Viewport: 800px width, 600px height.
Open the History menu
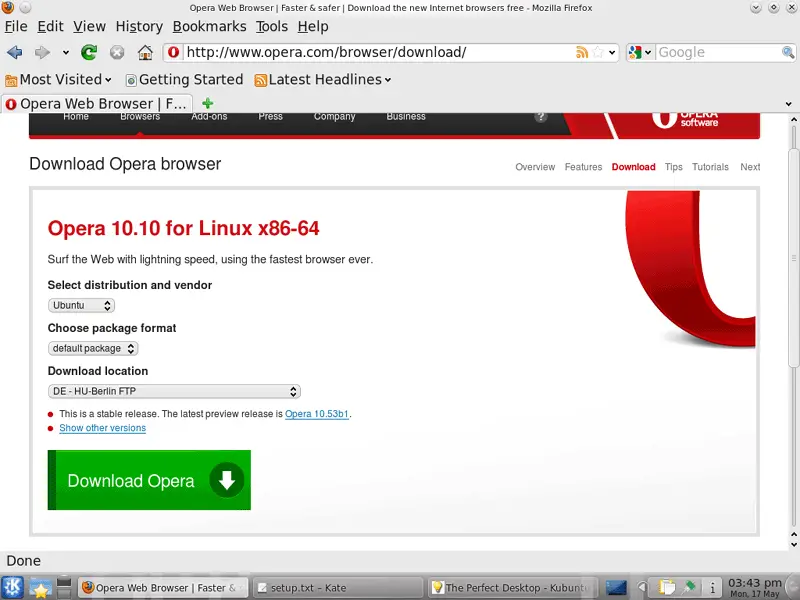(139, 27)
